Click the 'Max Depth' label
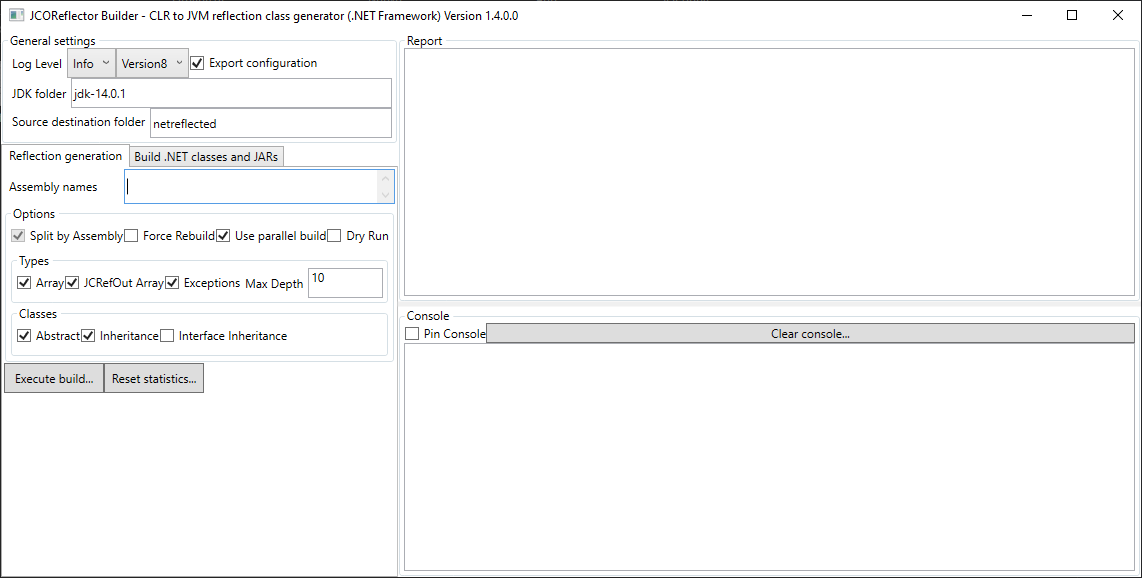 [x=274, y=284]
